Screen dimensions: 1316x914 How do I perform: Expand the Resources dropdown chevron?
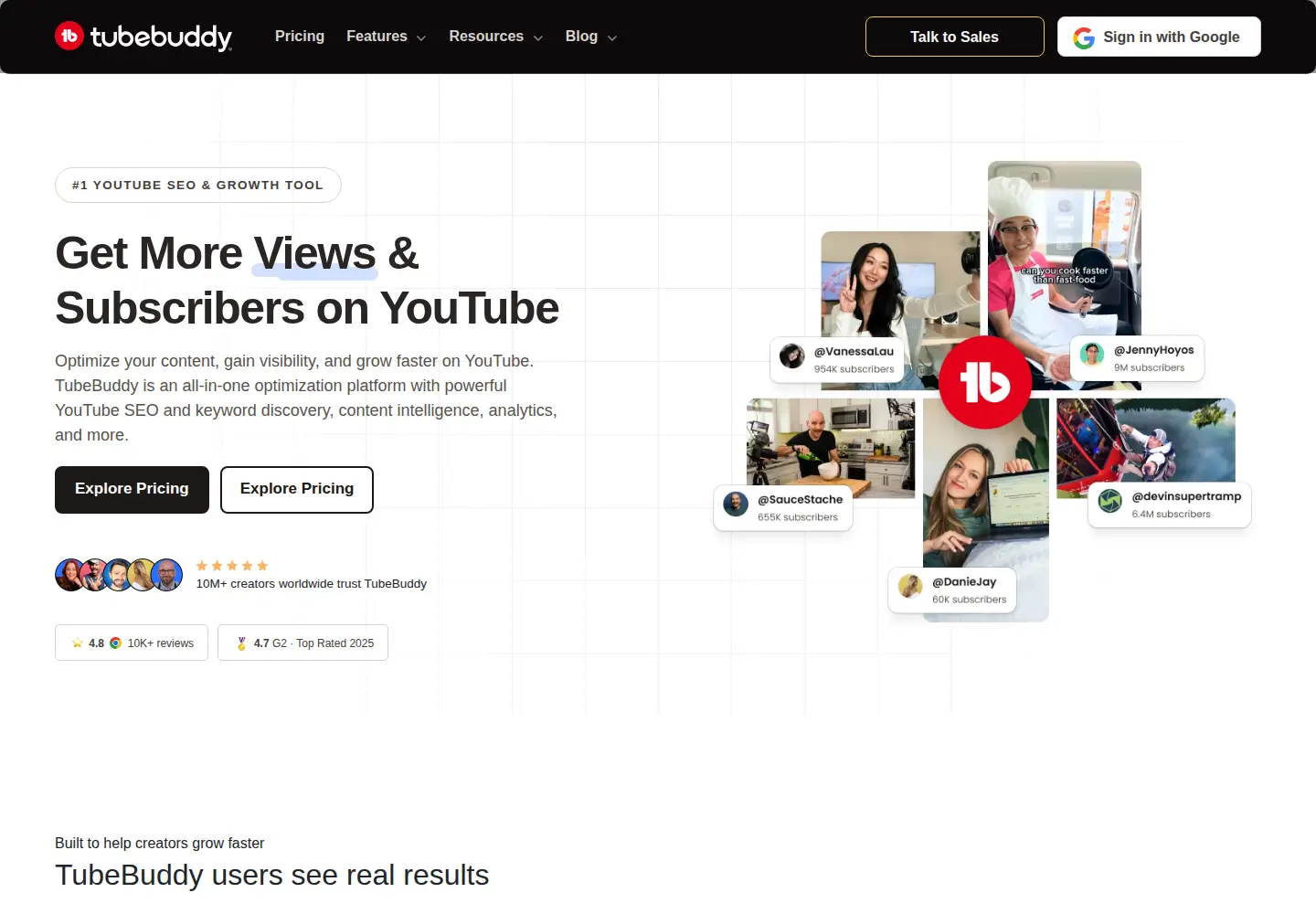pos(538,38)
